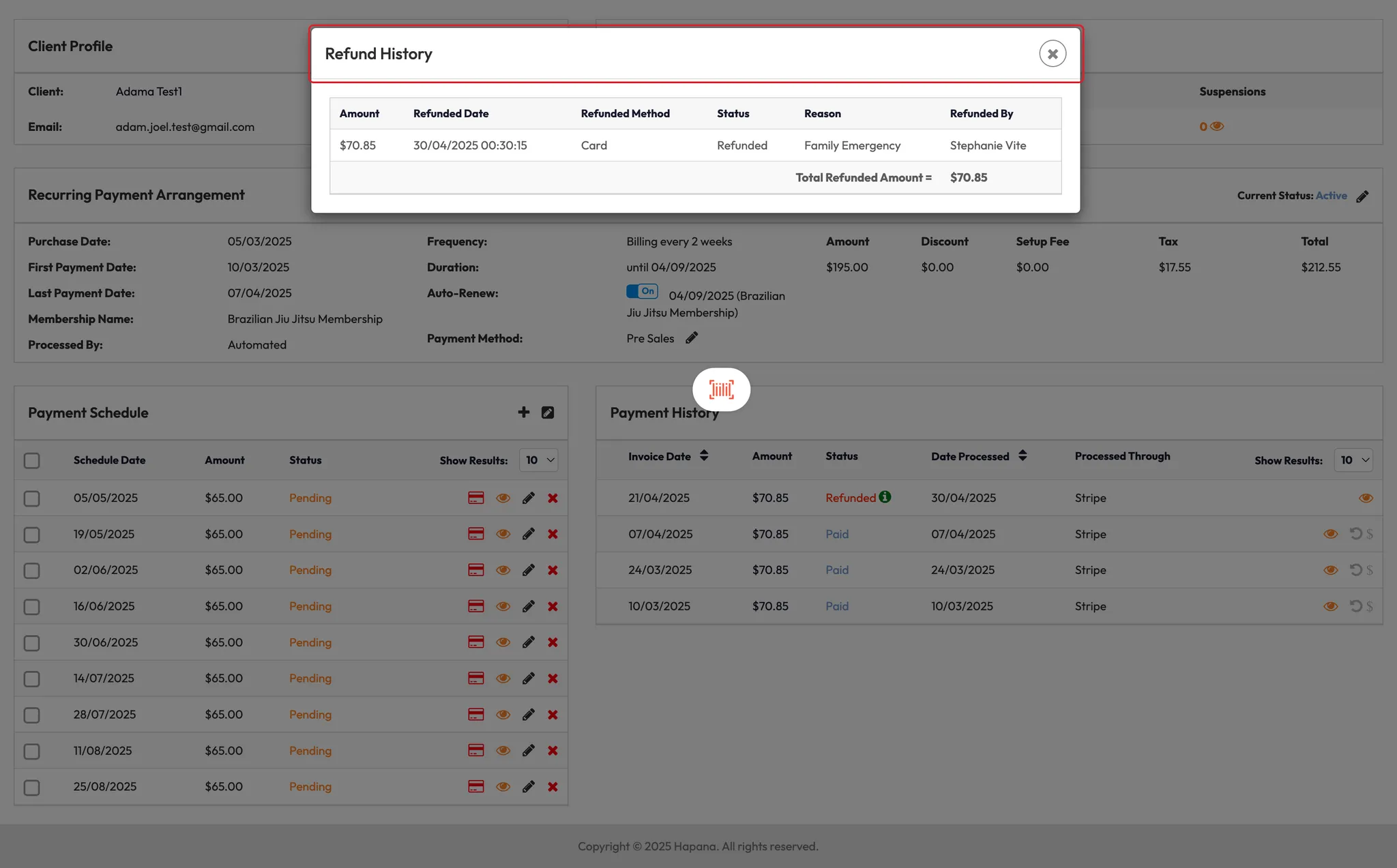The height and width of the screenshot is (868, 1397).
Task: Show refund info for 21/04/2025 payment
Action: 885,497
